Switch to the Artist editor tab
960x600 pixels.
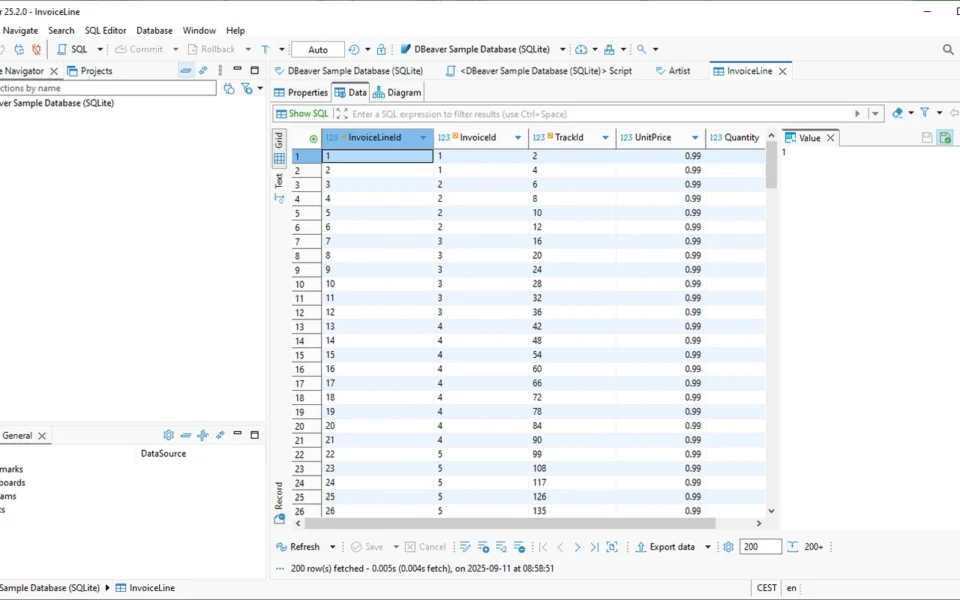672,70
